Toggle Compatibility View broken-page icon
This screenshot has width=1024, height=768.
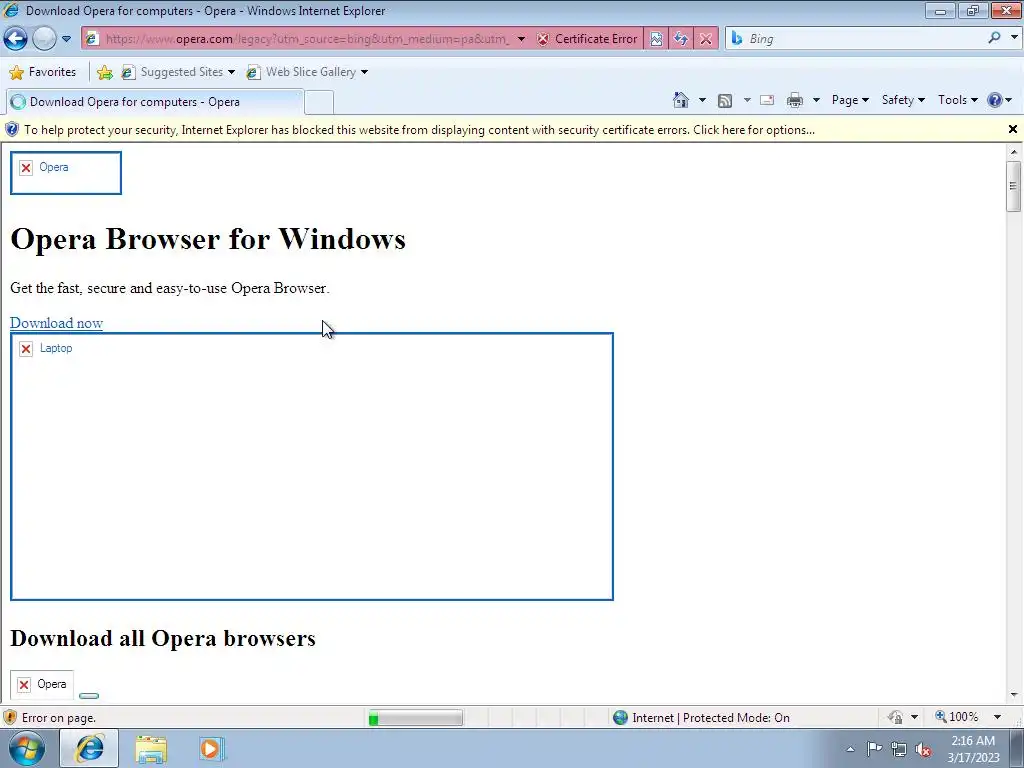click(656, 39)
